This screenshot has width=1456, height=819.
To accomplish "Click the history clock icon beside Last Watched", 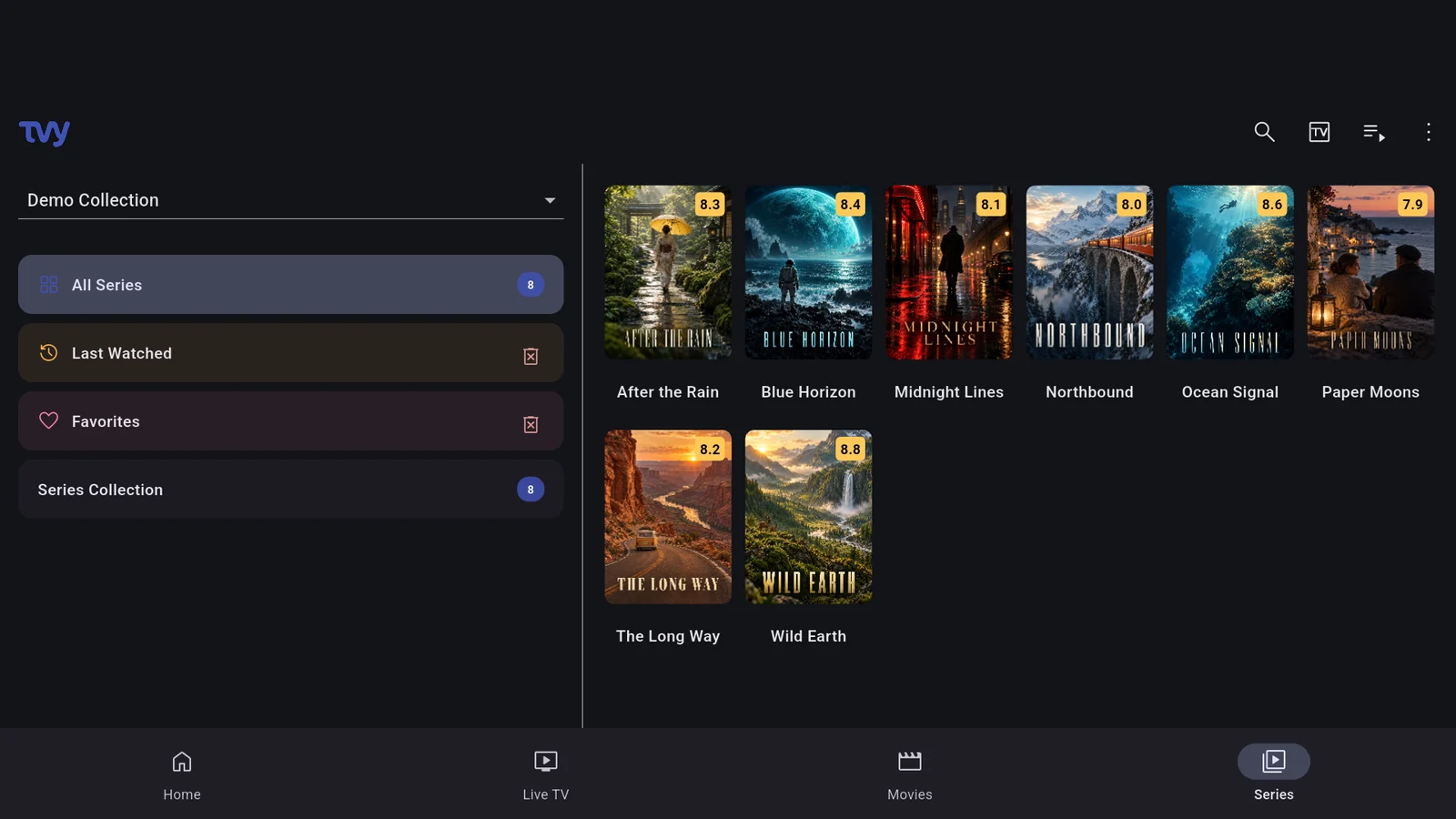I will 48,352.
